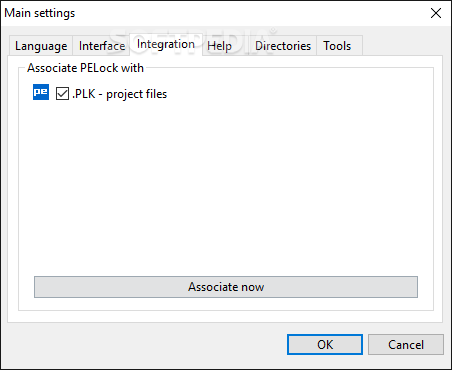
Task: Open the Tools tab
Action: pyautogui.click(x=337, y=46)
